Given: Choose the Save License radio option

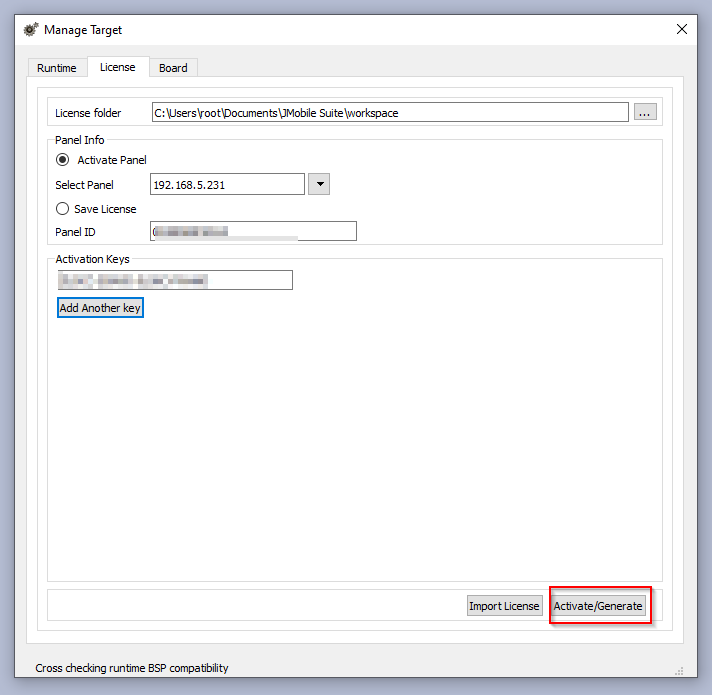Looking at the screenshot, I should pos(63,209).
